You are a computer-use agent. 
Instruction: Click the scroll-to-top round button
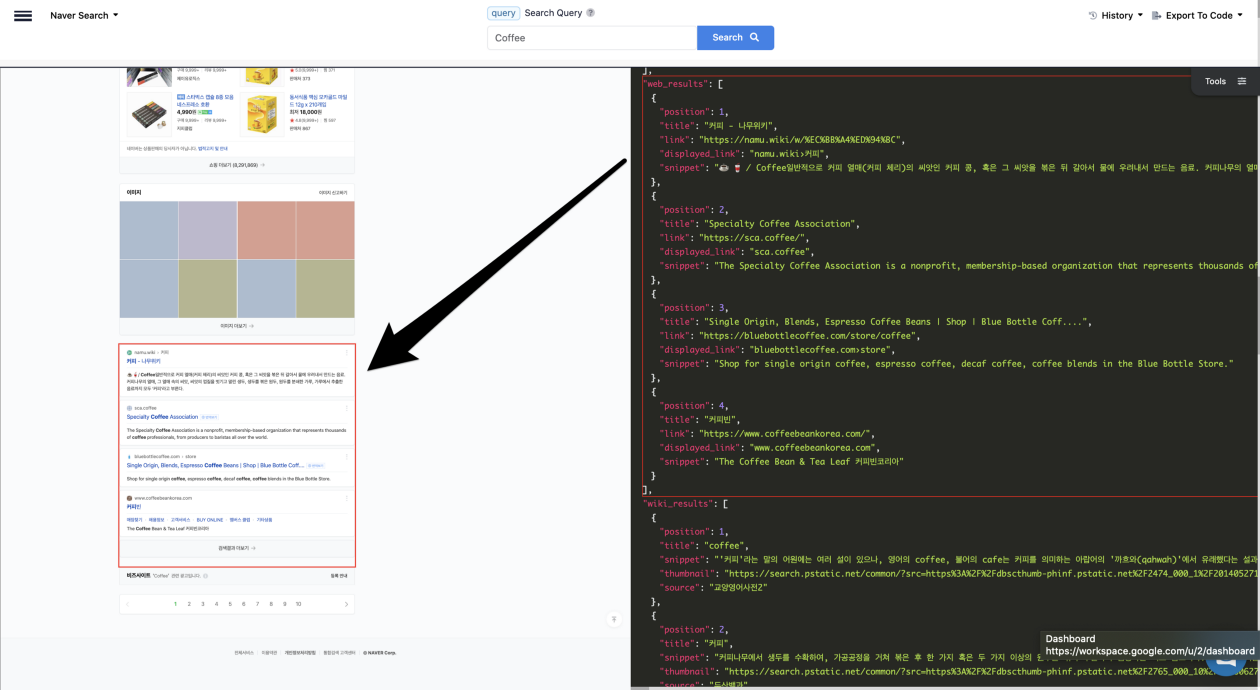[x=614, y=619]
